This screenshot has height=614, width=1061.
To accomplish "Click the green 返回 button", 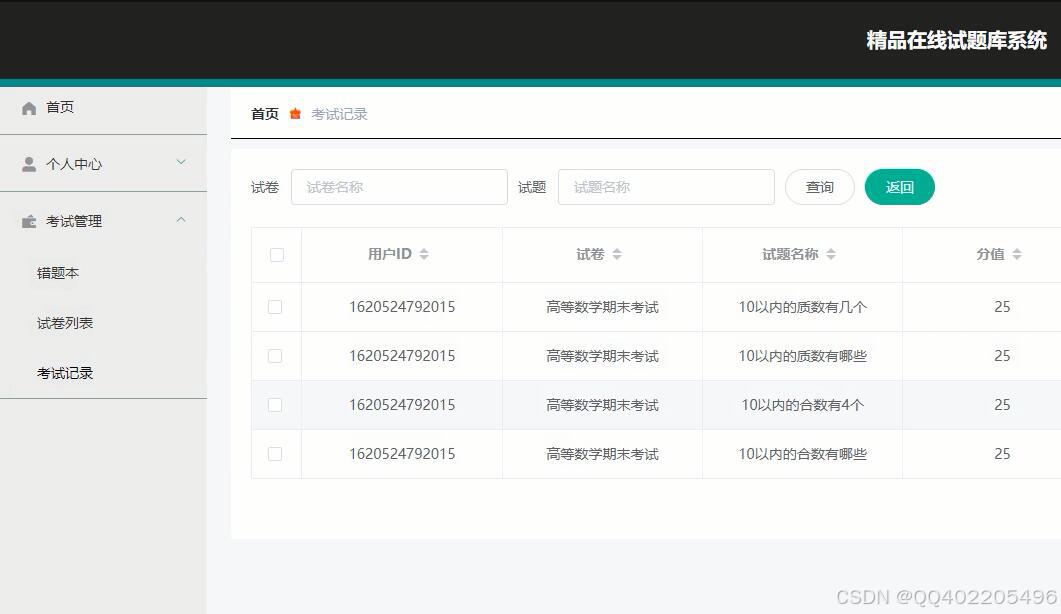I will coord(899,187).
